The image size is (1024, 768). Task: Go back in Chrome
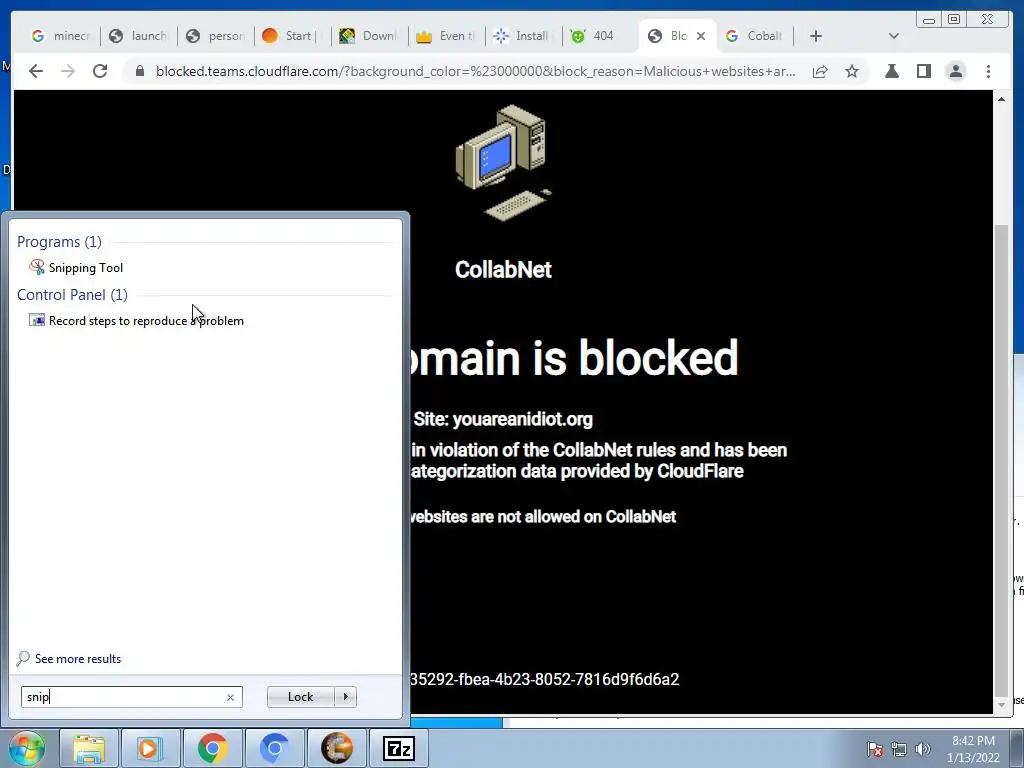coord(36,71)
